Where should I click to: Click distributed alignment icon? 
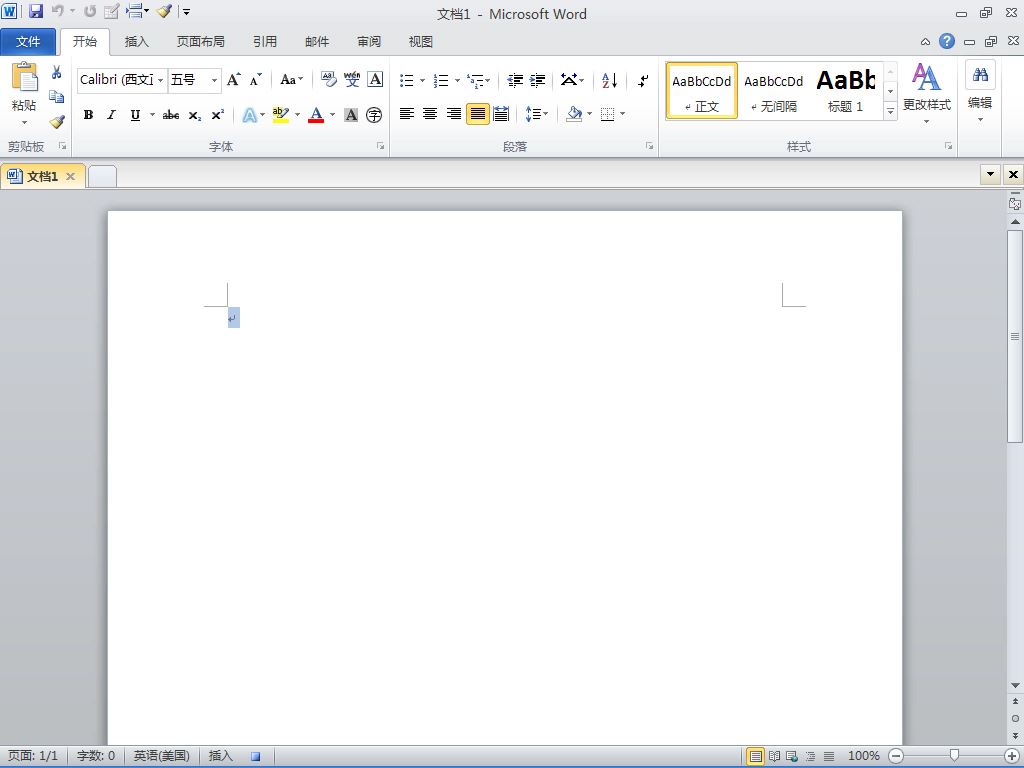(501, 114)
